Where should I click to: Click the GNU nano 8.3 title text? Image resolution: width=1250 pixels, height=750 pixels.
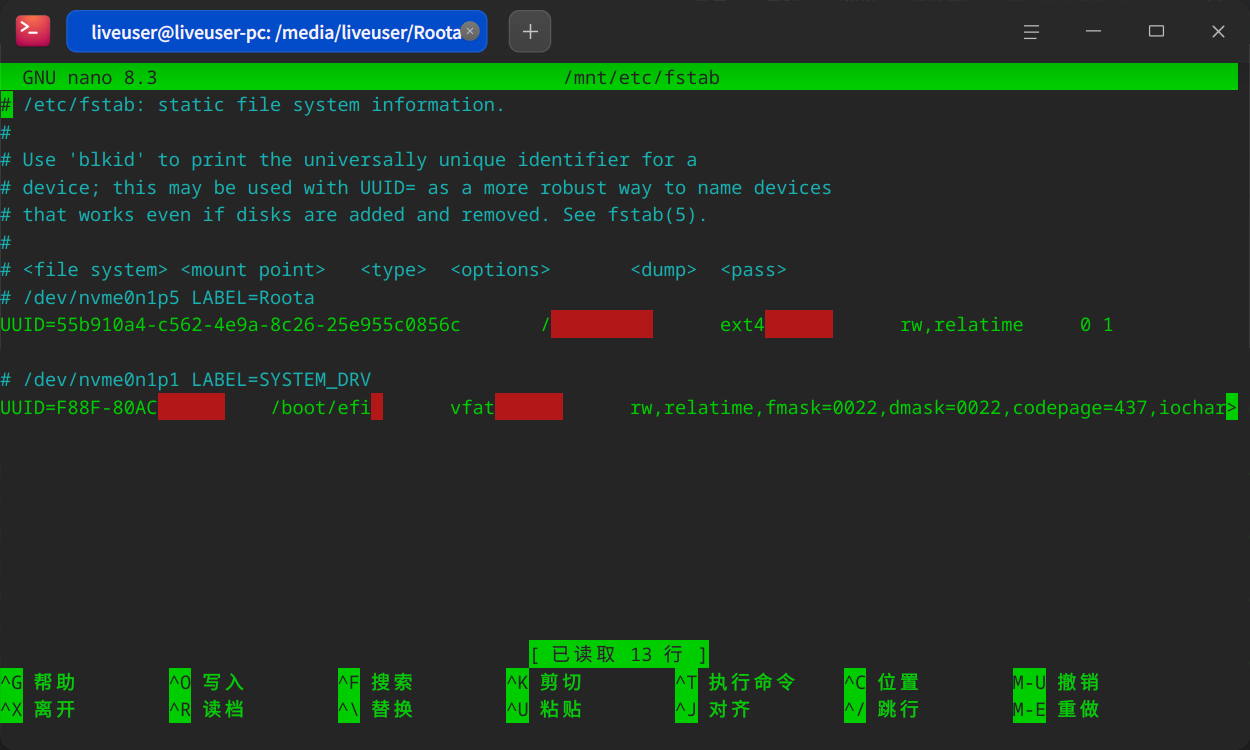click(90, 78)
